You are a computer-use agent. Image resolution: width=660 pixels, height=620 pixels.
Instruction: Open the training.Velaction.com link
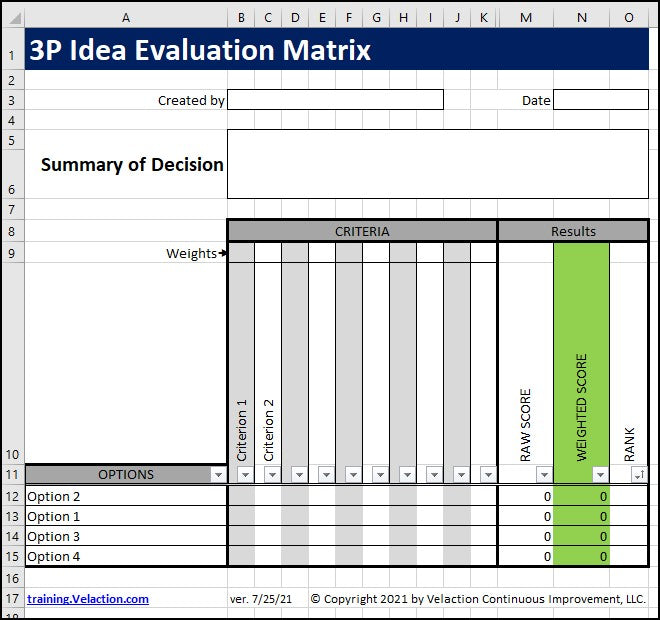[x=88, y=599]
